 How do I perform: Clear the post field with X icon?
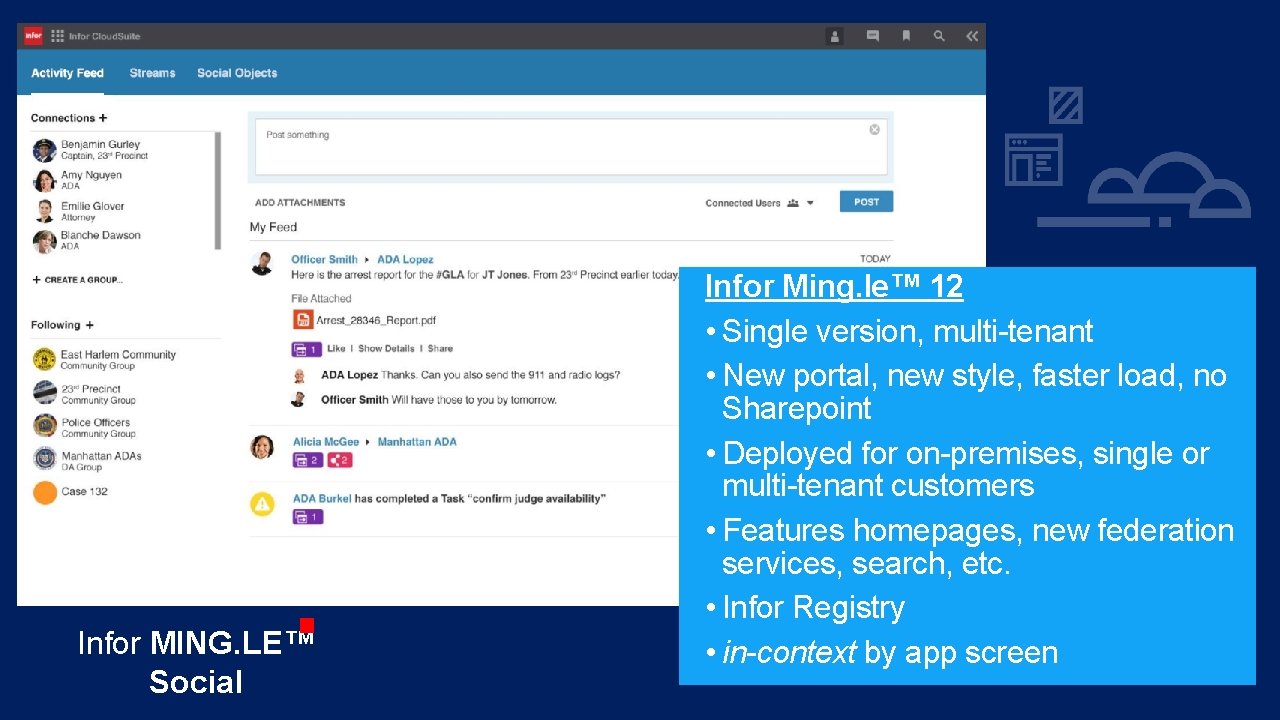[x=874, y=129]
